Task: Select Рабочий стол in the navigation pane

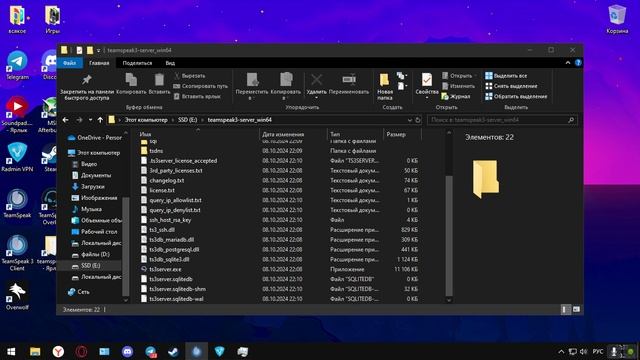Action: [94, 231]
